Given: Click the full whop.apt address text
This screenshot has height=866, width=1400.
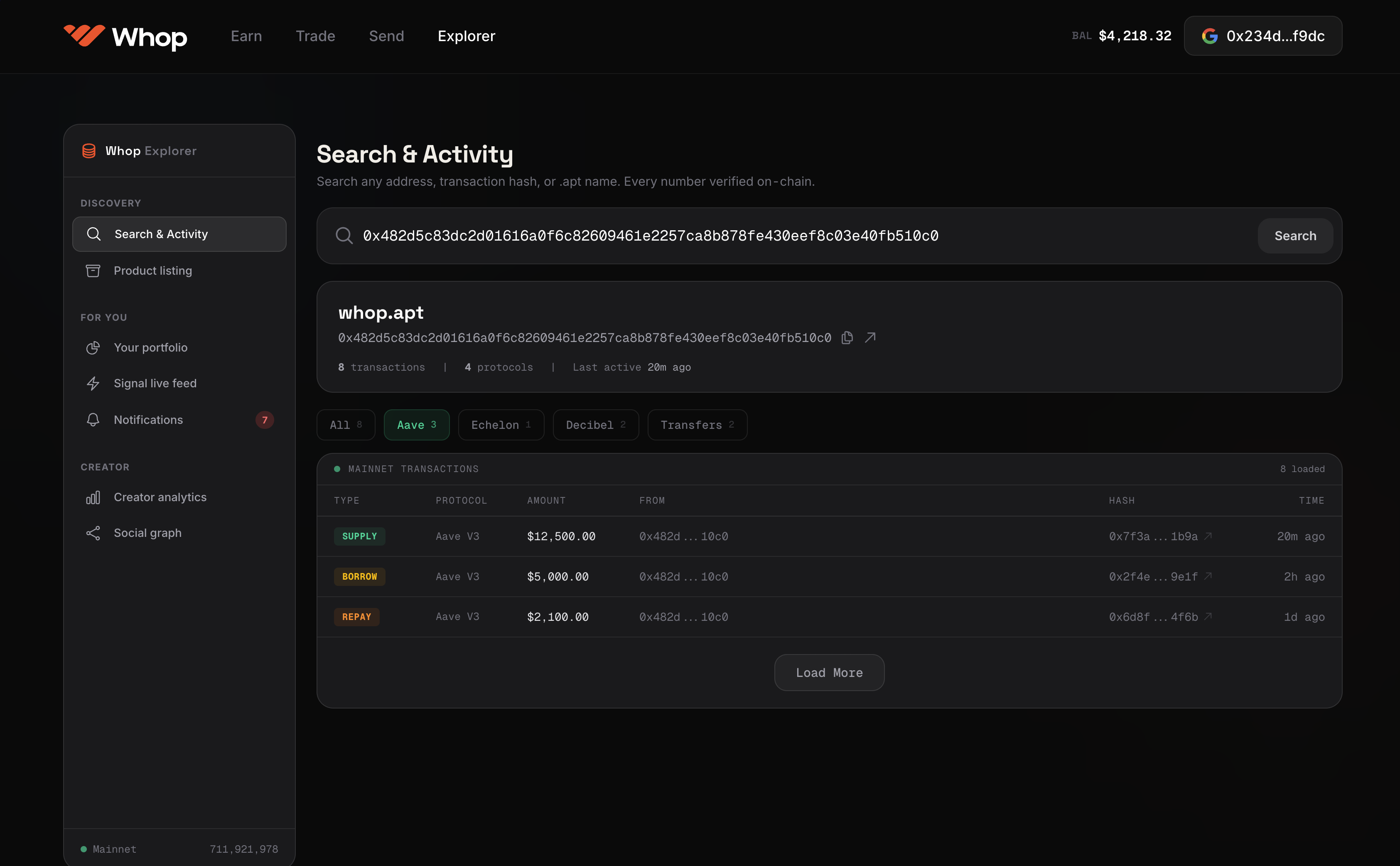Looking at the screenshot, I should pos(584,337).
